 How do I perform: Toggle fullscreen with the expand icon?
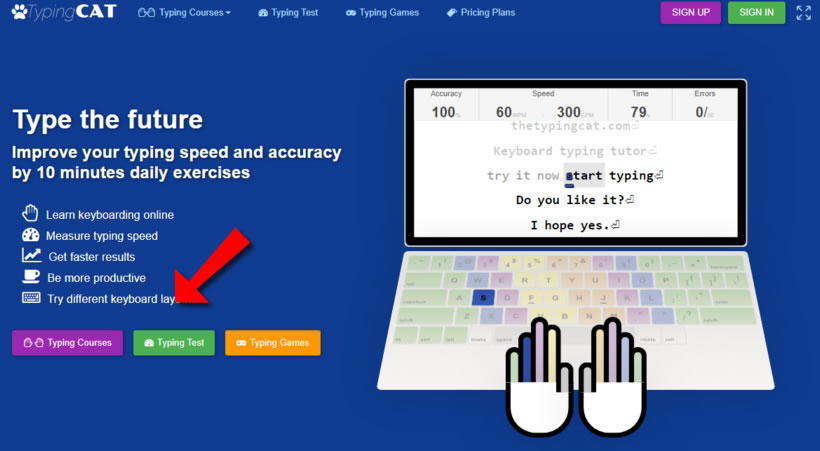click(804, 13)
